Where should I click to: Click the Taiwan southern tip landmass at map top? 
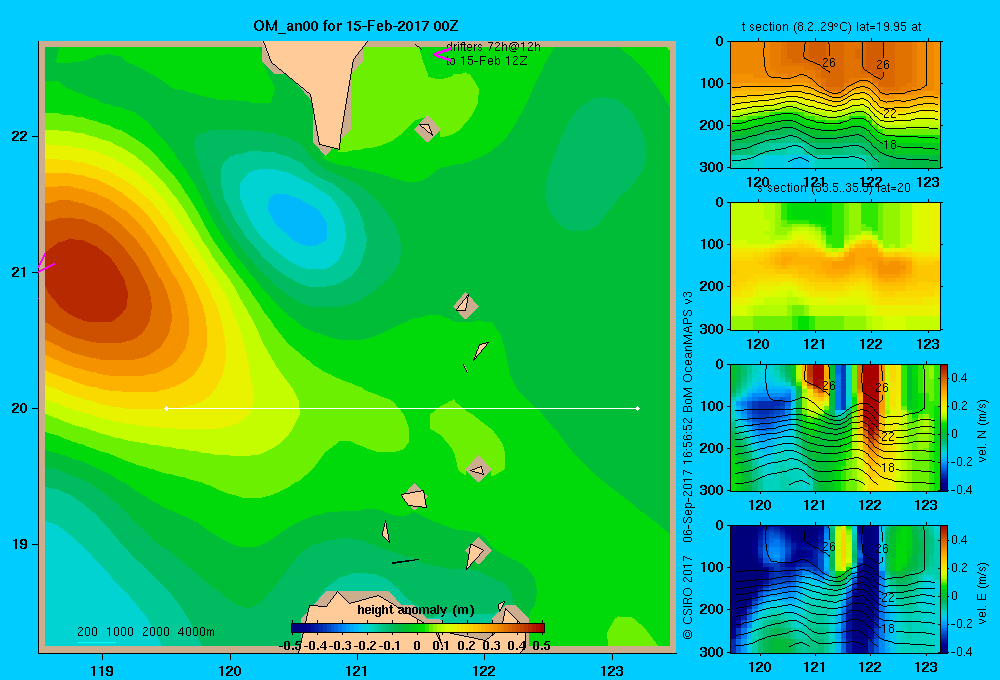[x=319, y=89]
